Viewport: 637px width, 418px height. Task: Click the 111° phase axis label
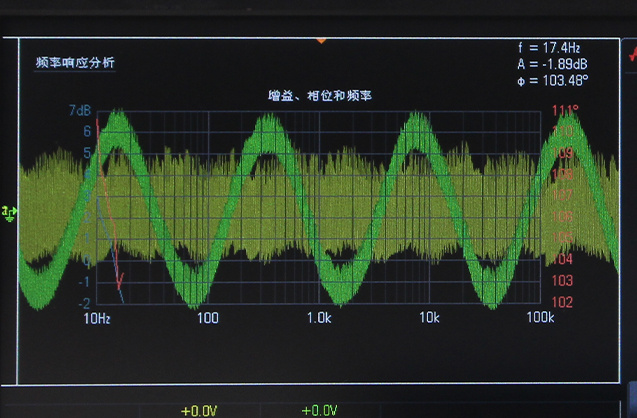pos(565,110)
